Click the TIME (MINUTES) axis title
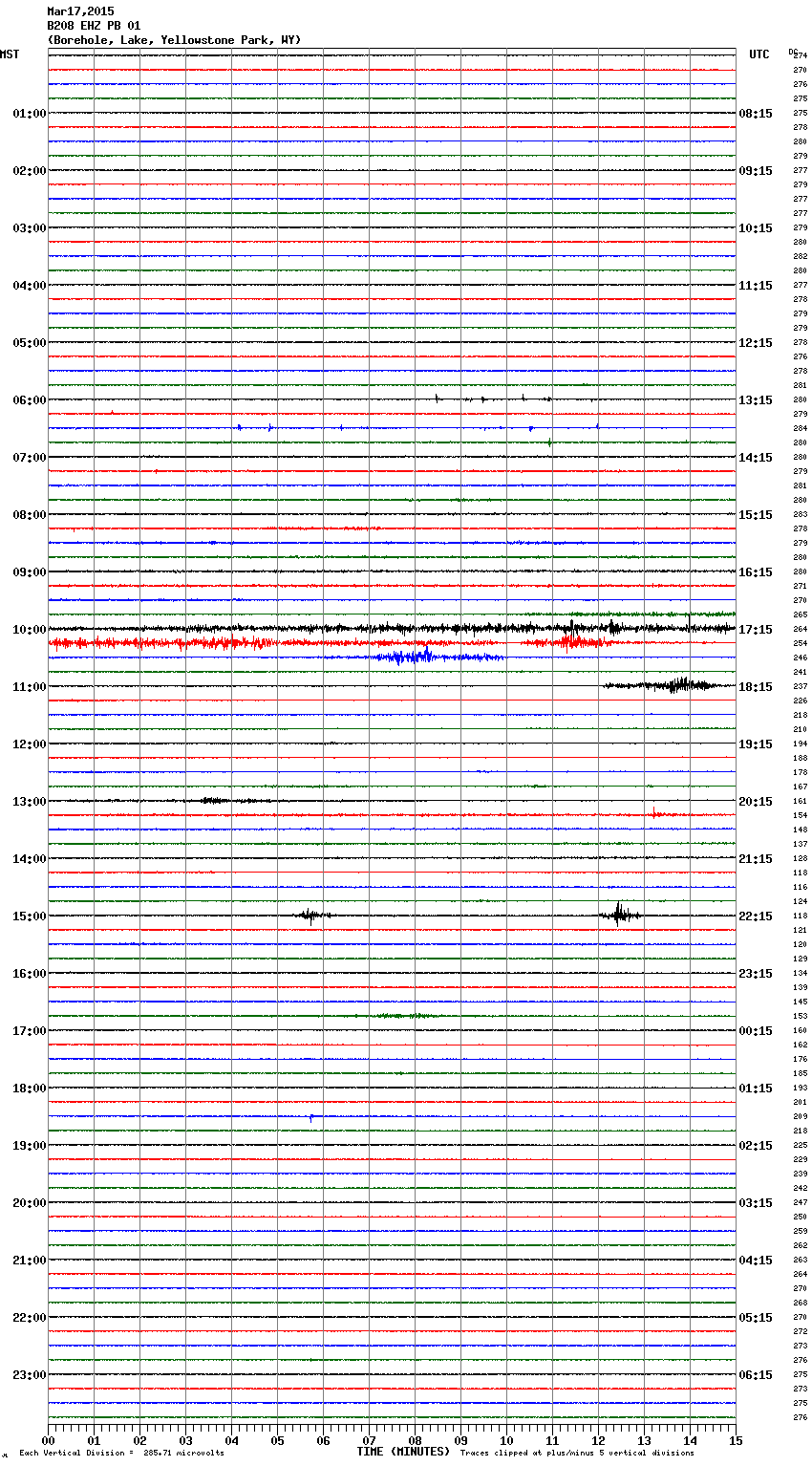Screen dimensions: 812x1466 [403, 1452]
